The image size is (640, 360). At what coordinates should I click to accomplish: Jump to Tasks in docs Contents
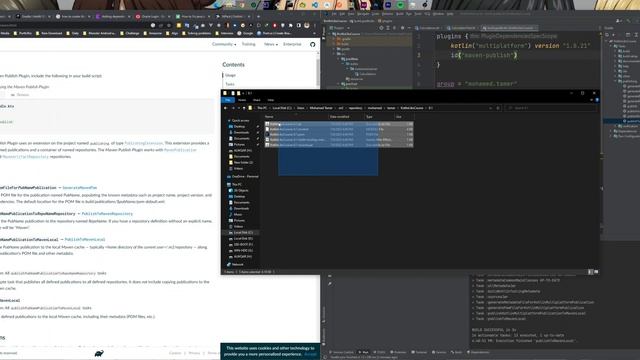pos(230,84)
